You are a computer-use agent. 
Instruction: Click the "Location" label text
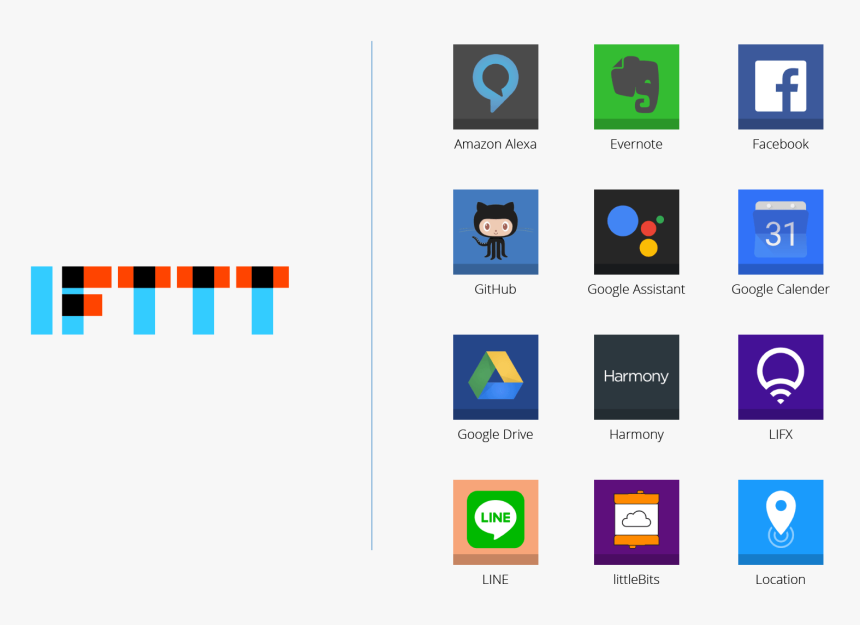click(780, 580)
